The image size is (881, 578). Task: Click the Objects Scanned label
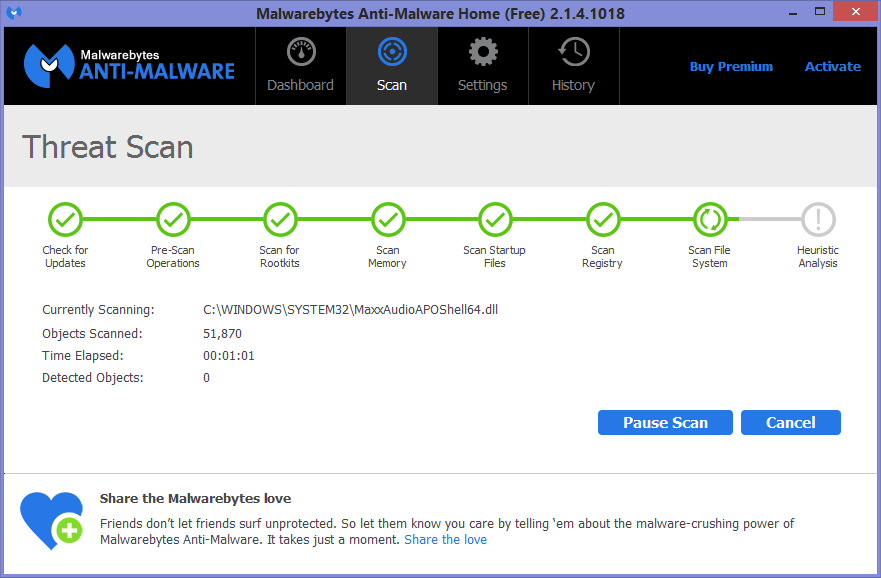coord(92,334)
